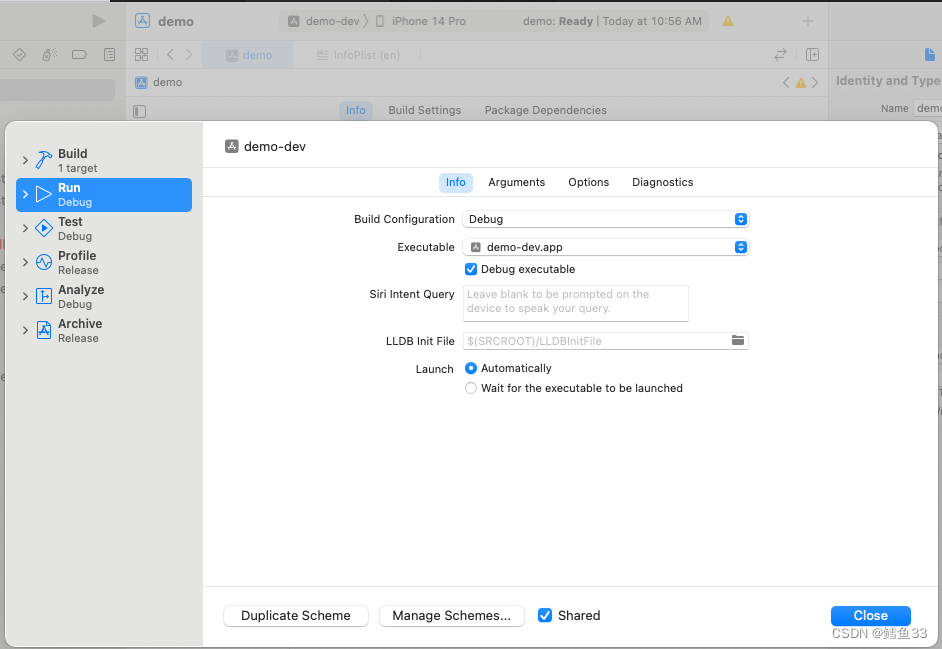Uncheck the Shared checkbox
The height and width of the screenshot is (649, 942).
pyautogui.click(x=545, y=615)
